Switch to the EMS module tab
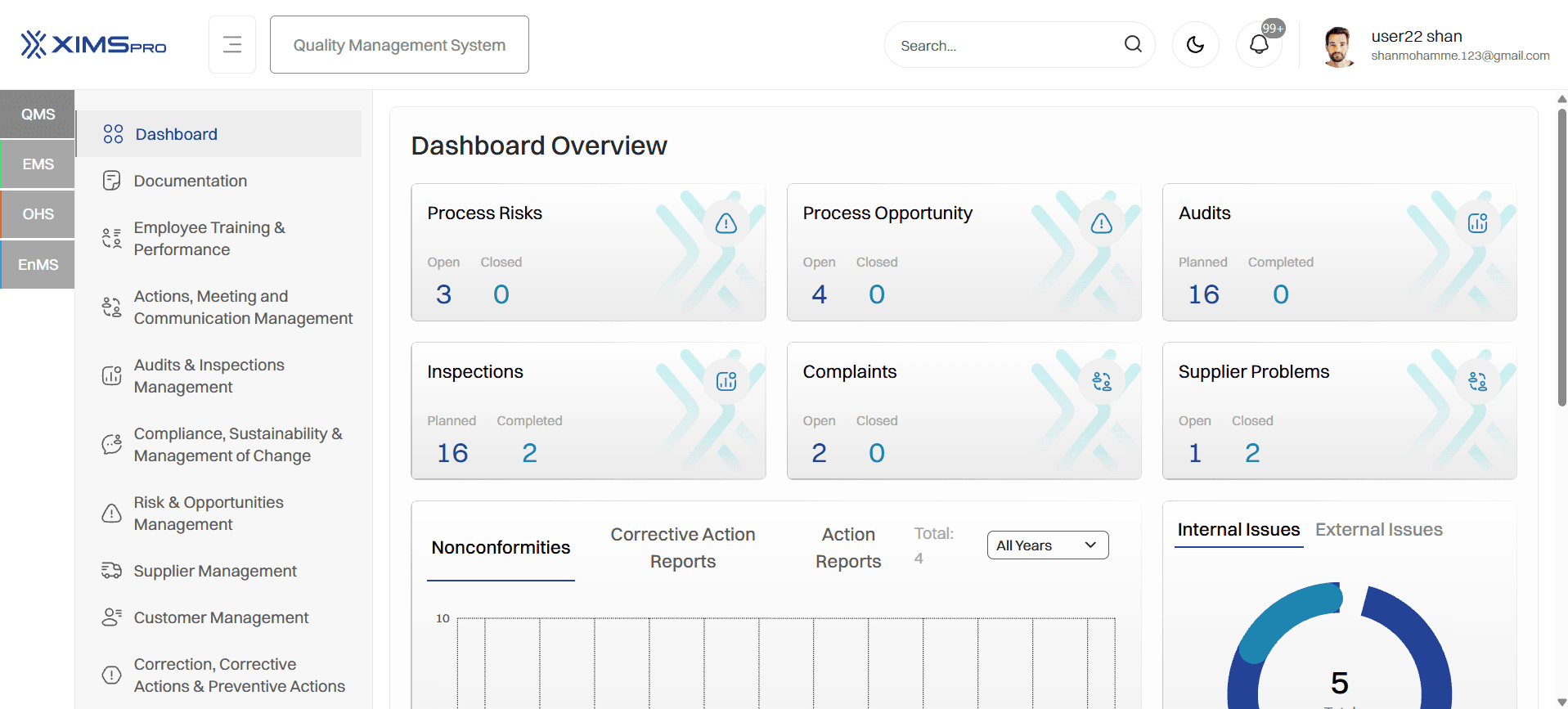 coord(38,164)
